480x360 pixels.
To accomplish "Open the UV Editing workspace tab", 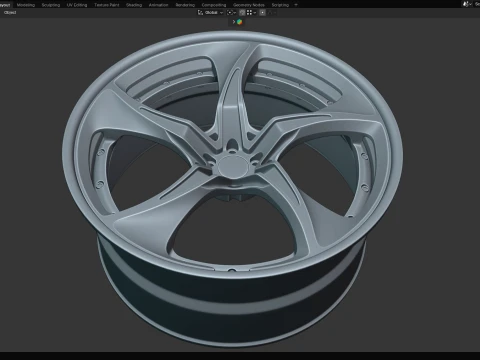I will (77, 5).
